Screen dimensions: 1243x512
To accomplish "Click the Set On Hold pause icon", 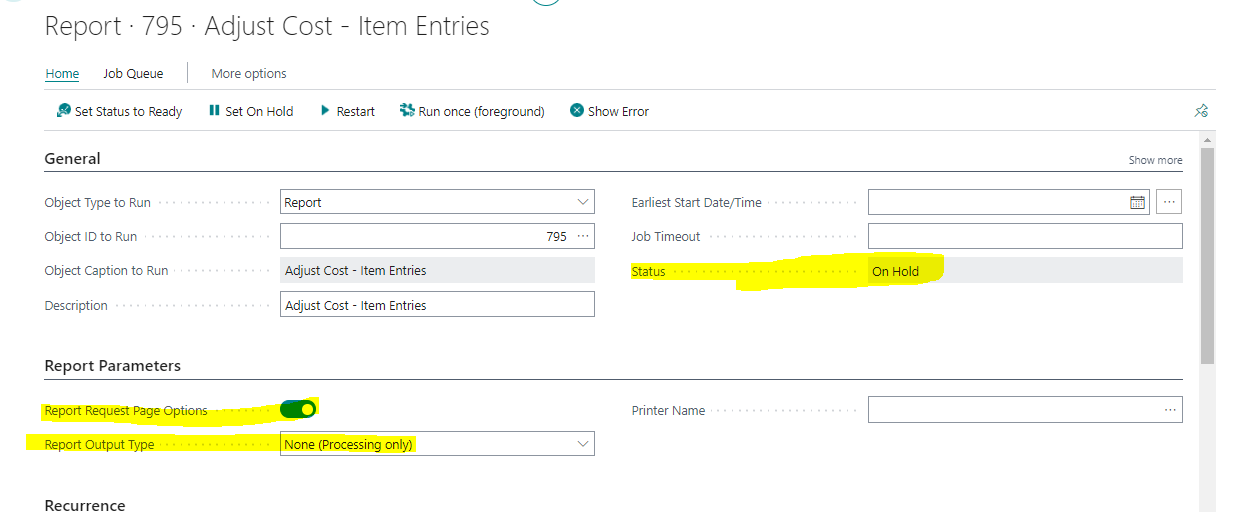I will pos(214,111).
